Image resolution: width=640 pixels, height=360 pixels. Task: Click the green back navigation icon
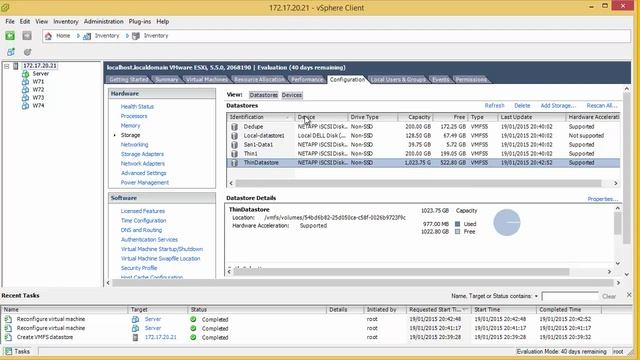10,36
